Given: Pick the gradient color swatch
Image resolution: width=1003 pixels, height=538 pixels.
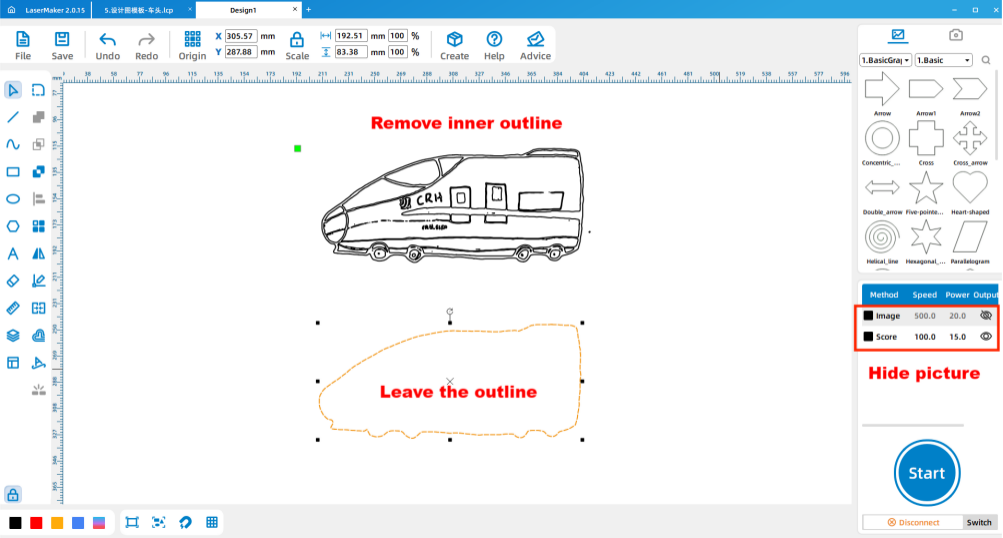Looking at the screenshot, I should [99, 523].
